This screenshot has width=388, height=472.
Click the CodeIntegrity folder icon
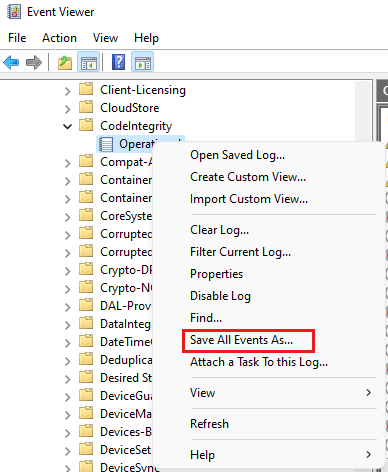(86, 125)
